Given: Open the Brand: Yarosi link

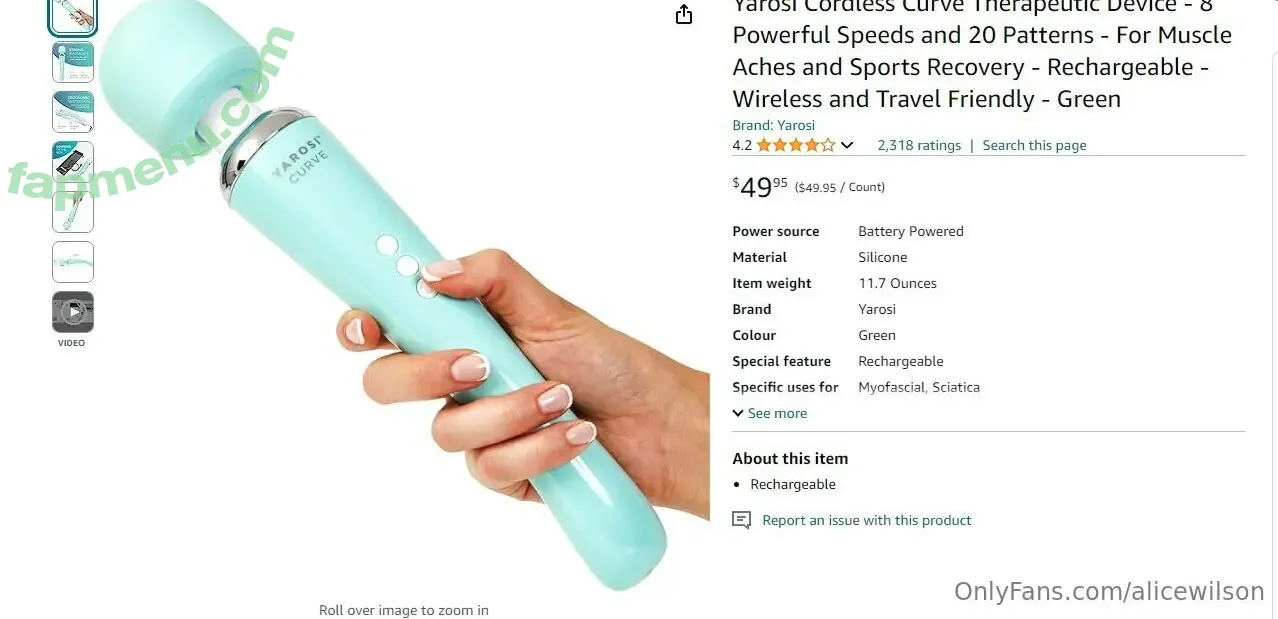Looking at the screenshot, I should tap(773, 125).
